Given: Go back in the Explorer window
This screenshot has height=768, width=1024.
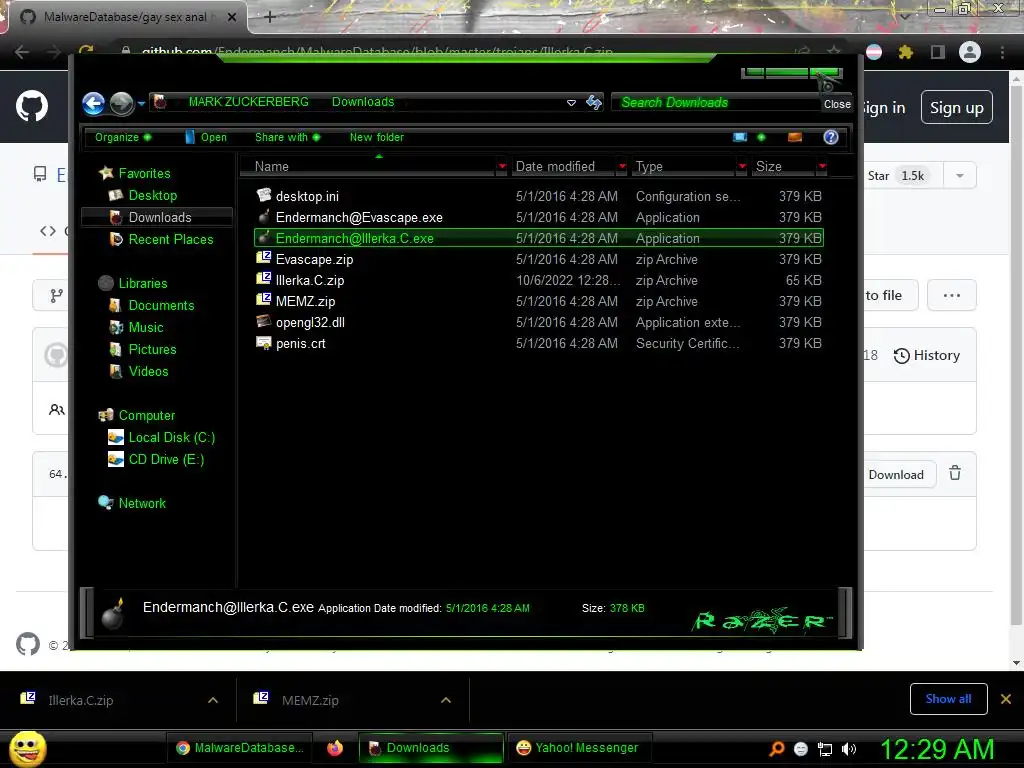Looking at the screenshot, I should [93, 103].
